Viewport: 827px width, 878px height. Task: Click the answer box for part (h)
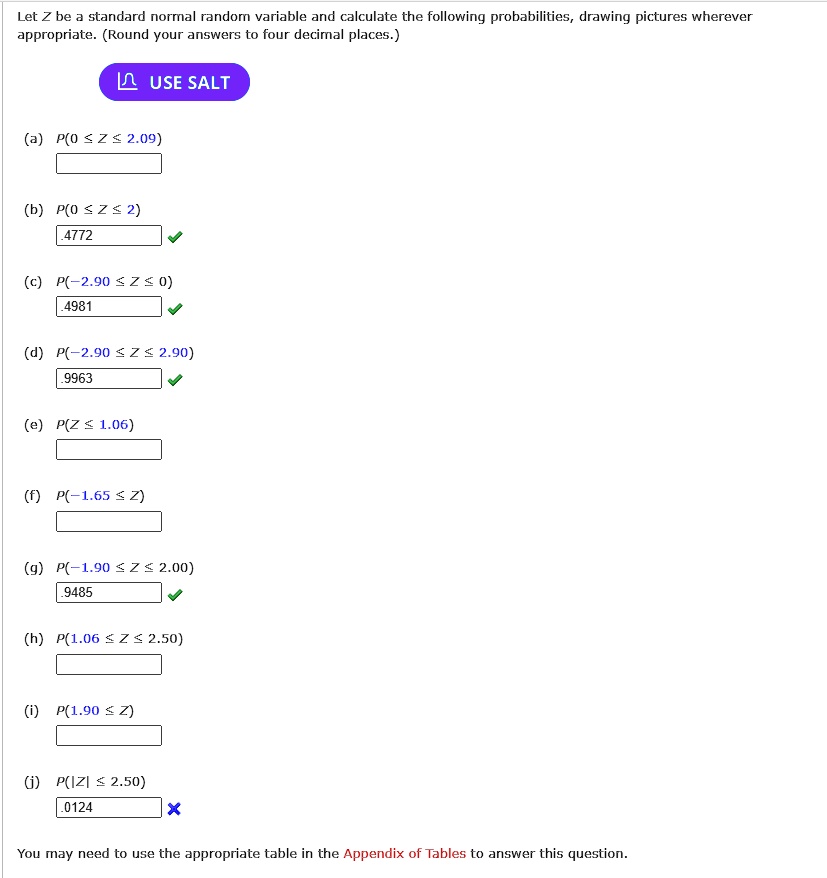tap(109, 664)
